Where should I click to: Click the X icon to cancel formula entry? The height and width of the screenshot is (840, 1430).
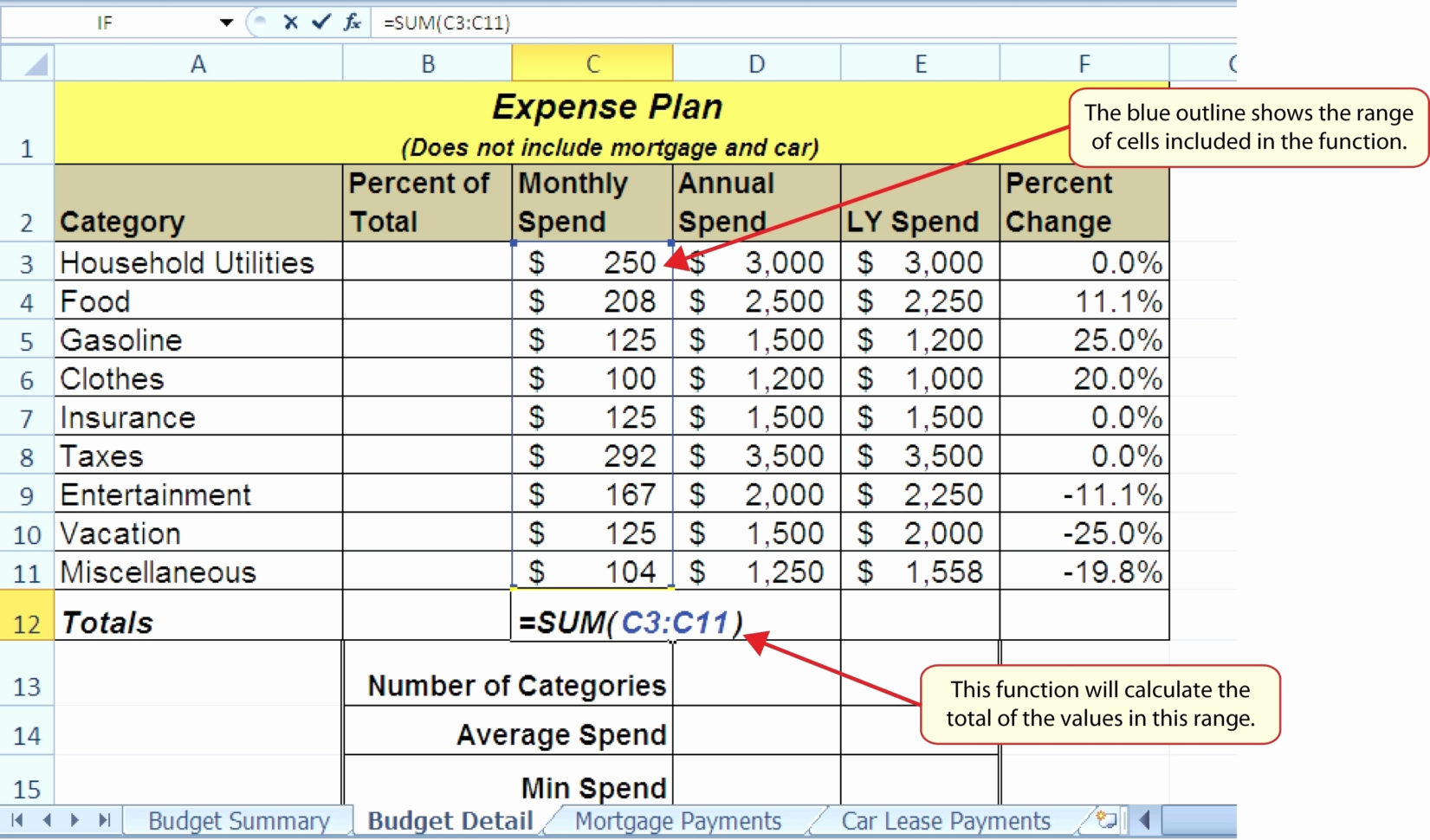coord(290,23)
